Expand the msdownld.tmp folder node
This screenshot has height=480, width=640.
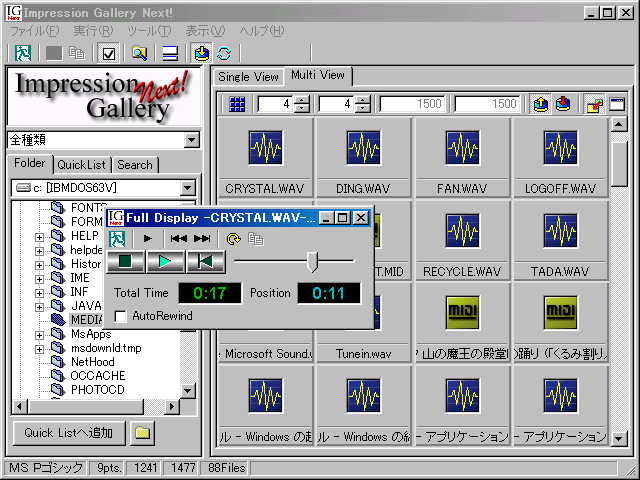39,349
